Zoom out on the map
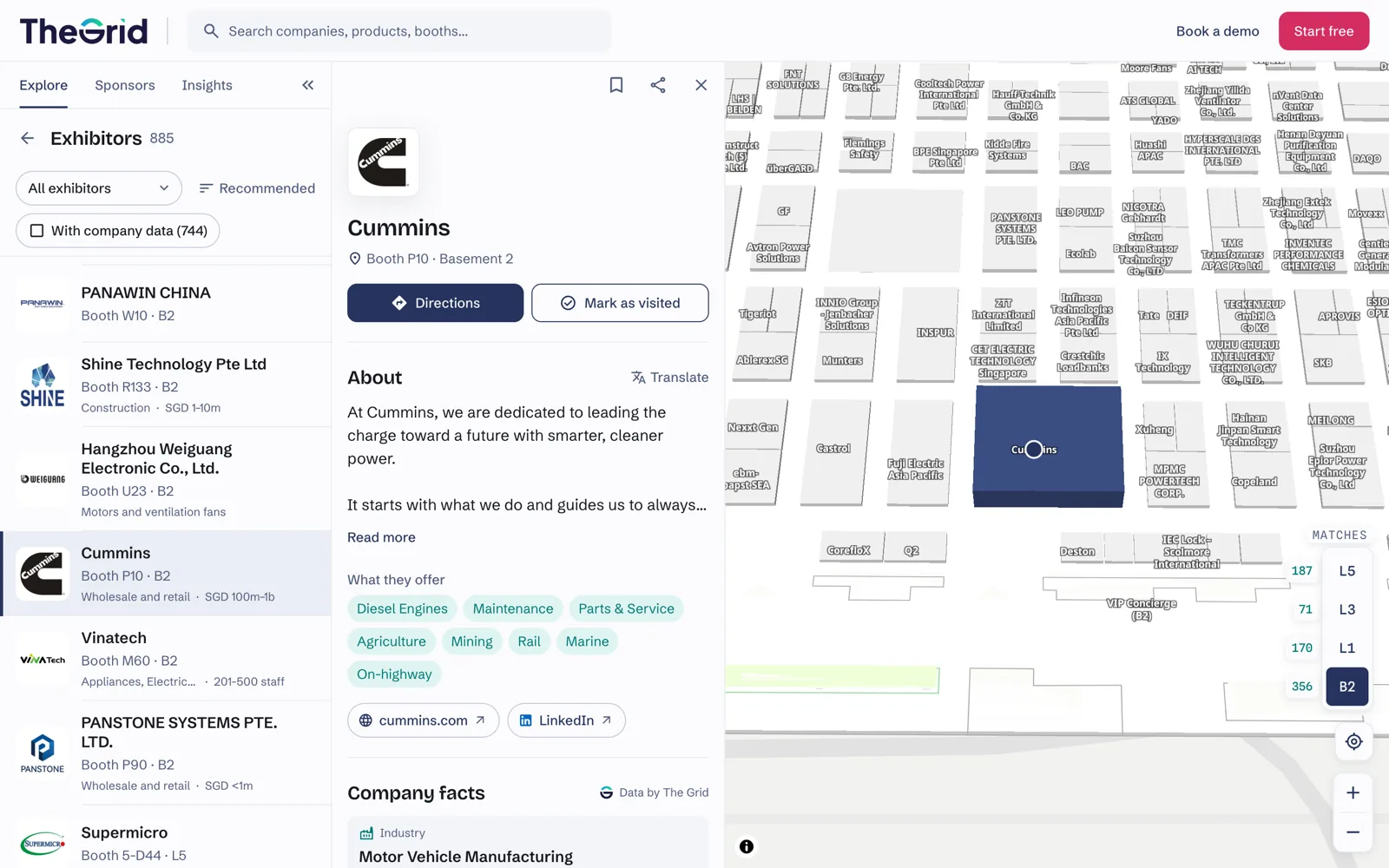Viewport: 1389px width, 868px height. point(1353,832)
